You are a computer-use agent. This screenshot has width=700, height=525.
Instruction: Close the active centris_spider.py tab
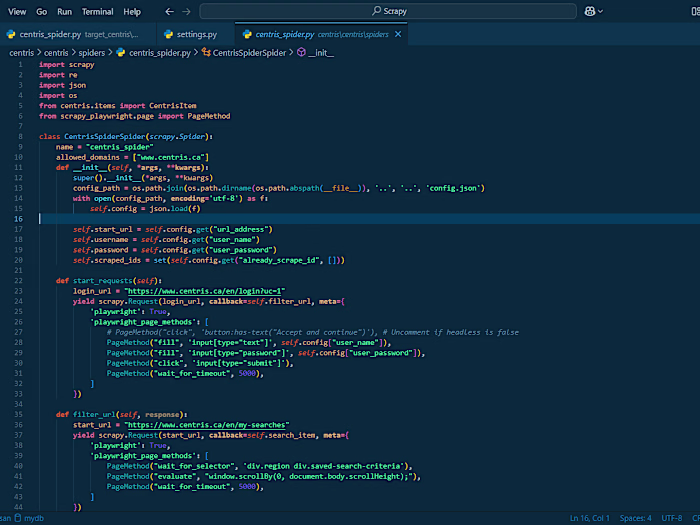[x=398, y=34]
